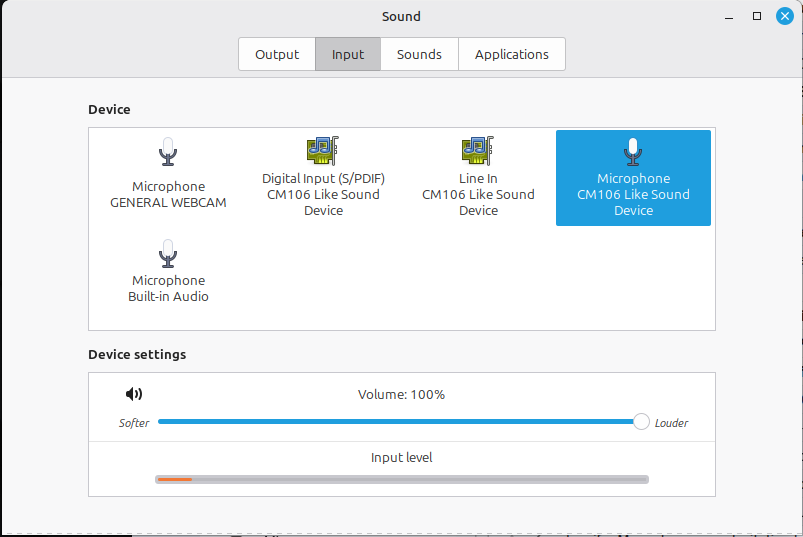803x537 pixels.
Task: Click the middle of the volume slider track
Action: pyautogui.click(x=400, y=422)
